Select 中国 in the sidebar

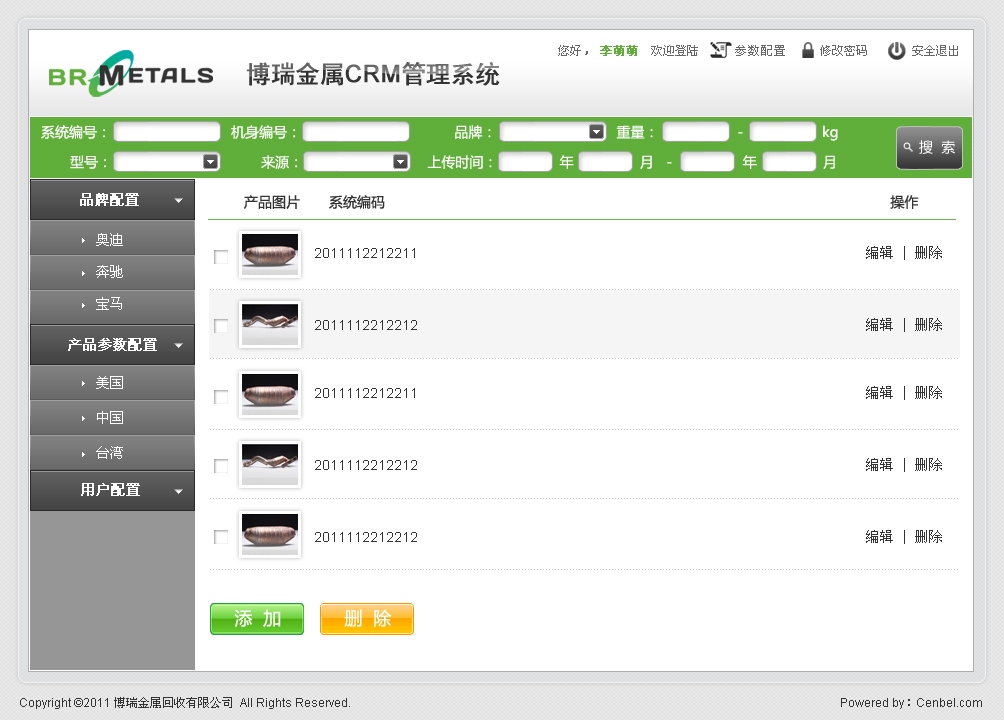point(113,418)
